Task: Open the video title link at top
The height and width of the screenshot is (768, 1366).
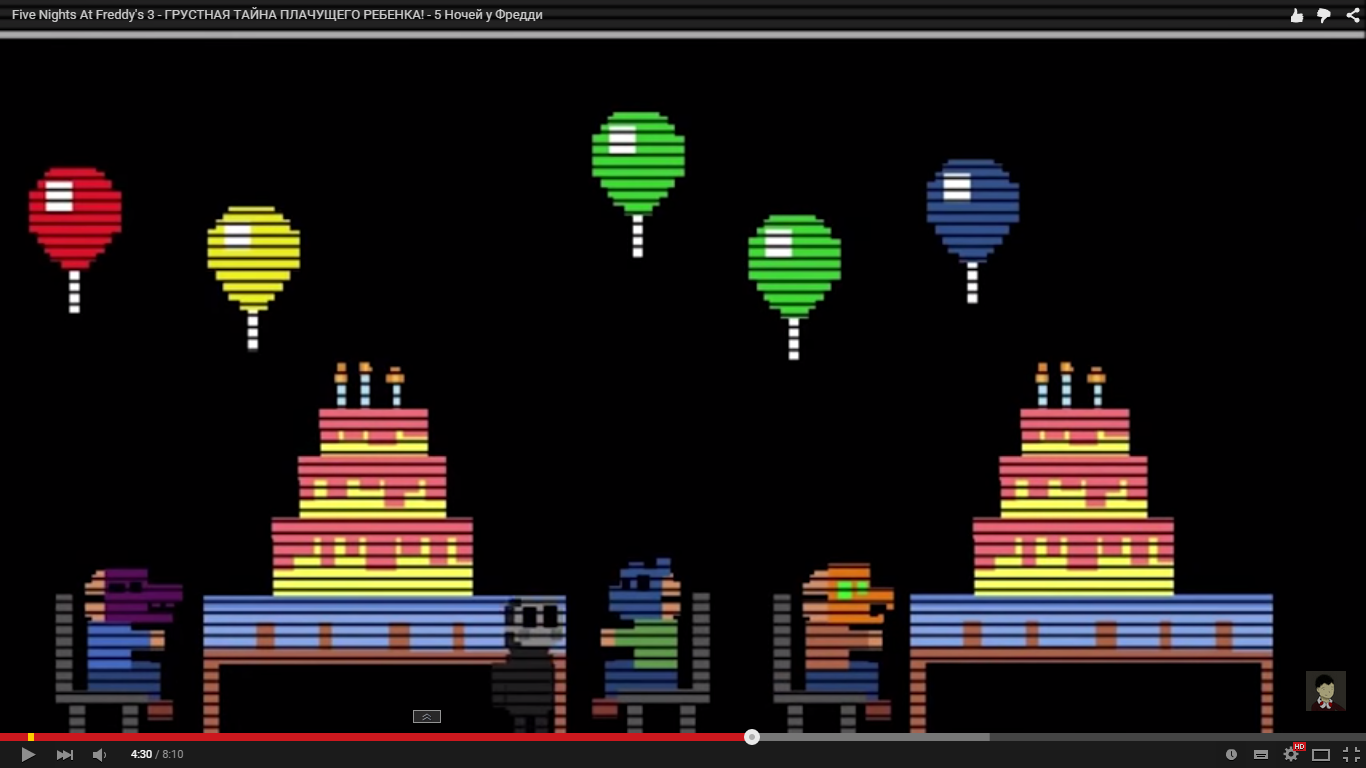Action: coord(278,15)
